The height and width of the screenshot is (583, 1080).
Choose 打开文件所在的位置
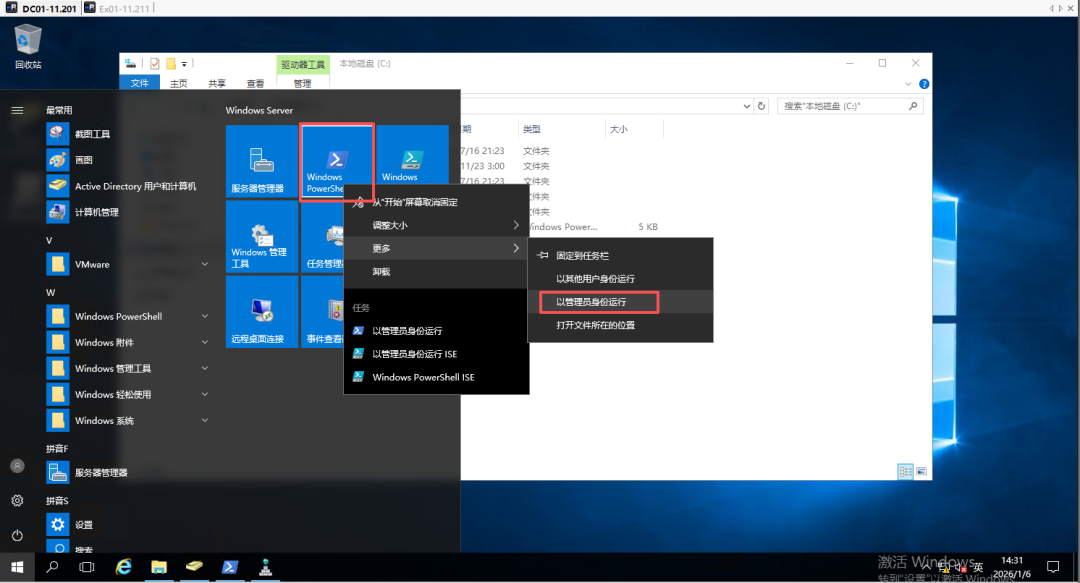620,325
